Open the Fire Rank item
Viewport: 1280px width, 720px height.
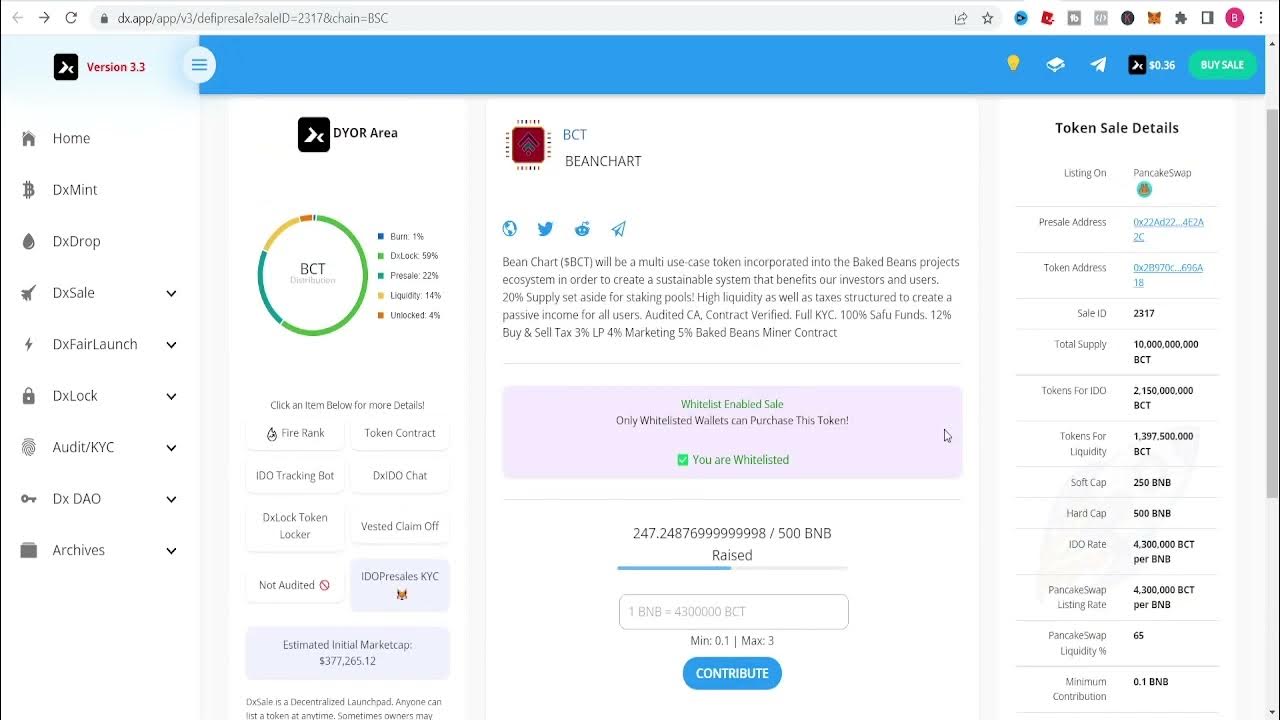pos(295,433)
